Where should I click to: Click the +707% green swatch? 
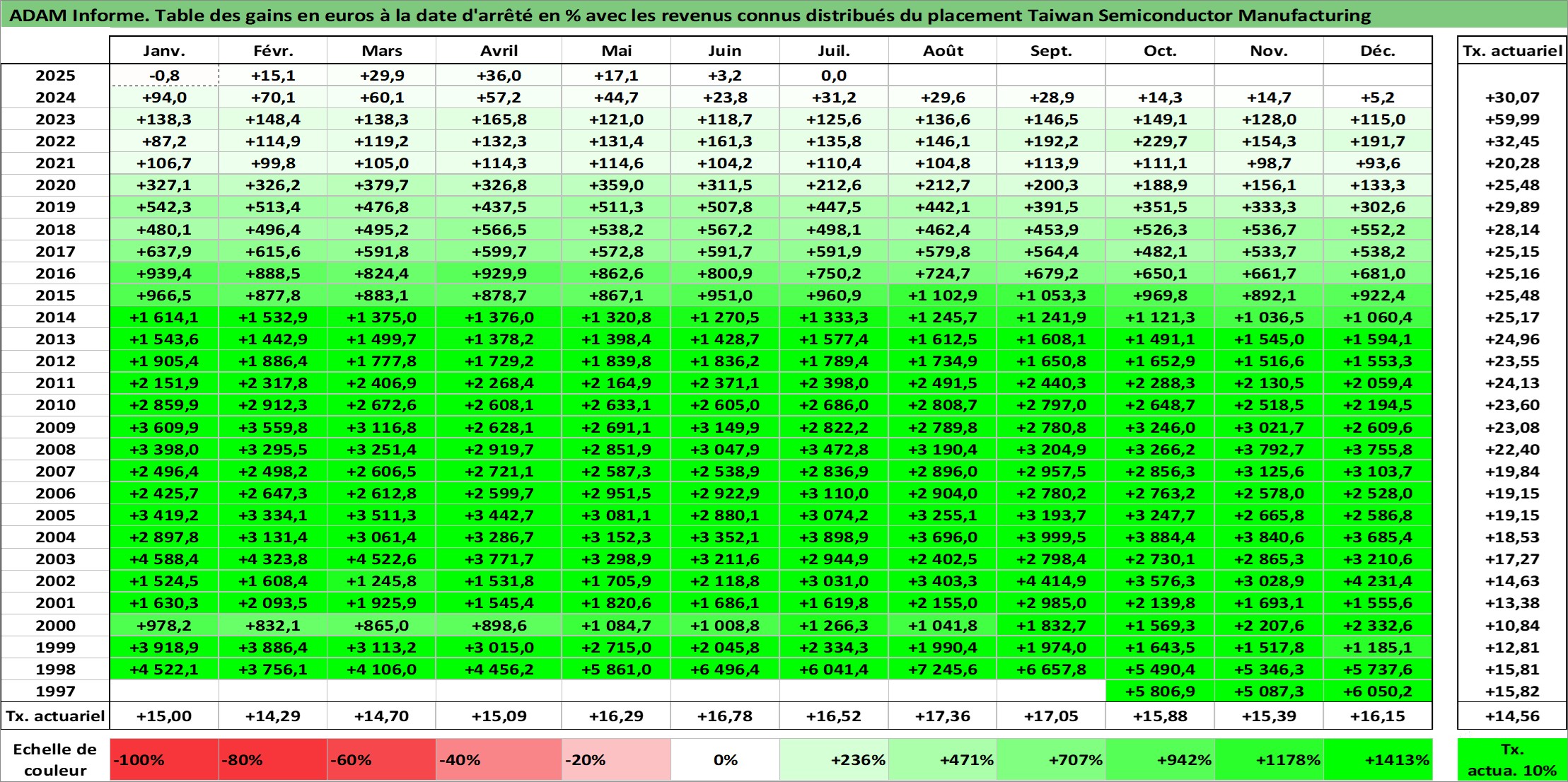point(1051,760)
